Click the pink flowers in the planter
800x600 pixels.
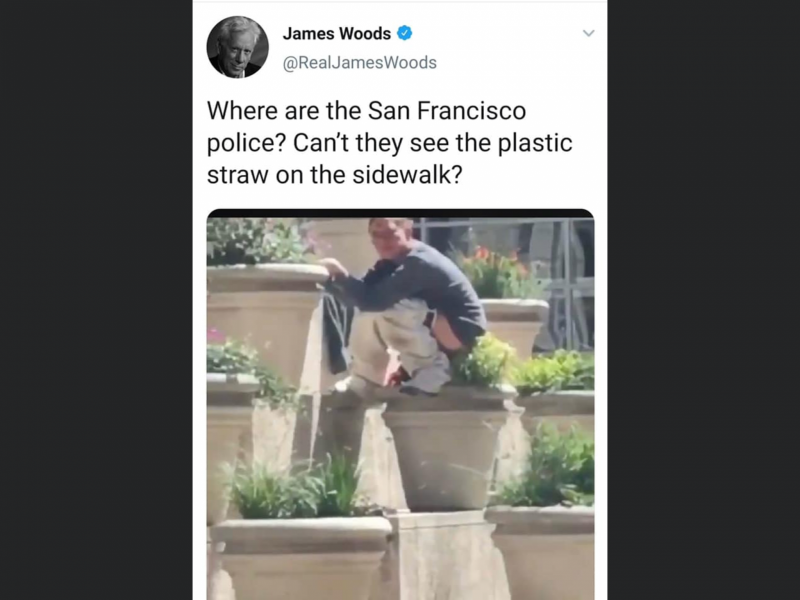[216, 335]
